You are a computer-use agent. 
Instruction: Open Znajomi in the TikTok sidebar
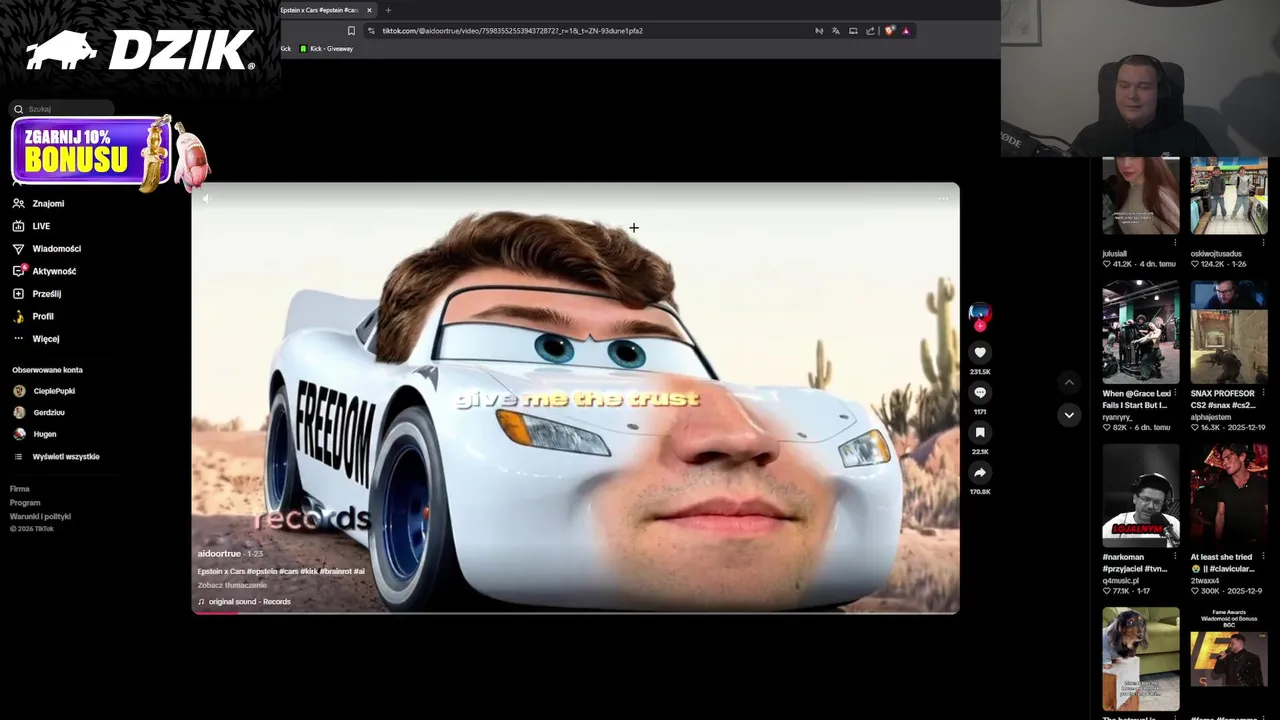click(x=39, y=203)
